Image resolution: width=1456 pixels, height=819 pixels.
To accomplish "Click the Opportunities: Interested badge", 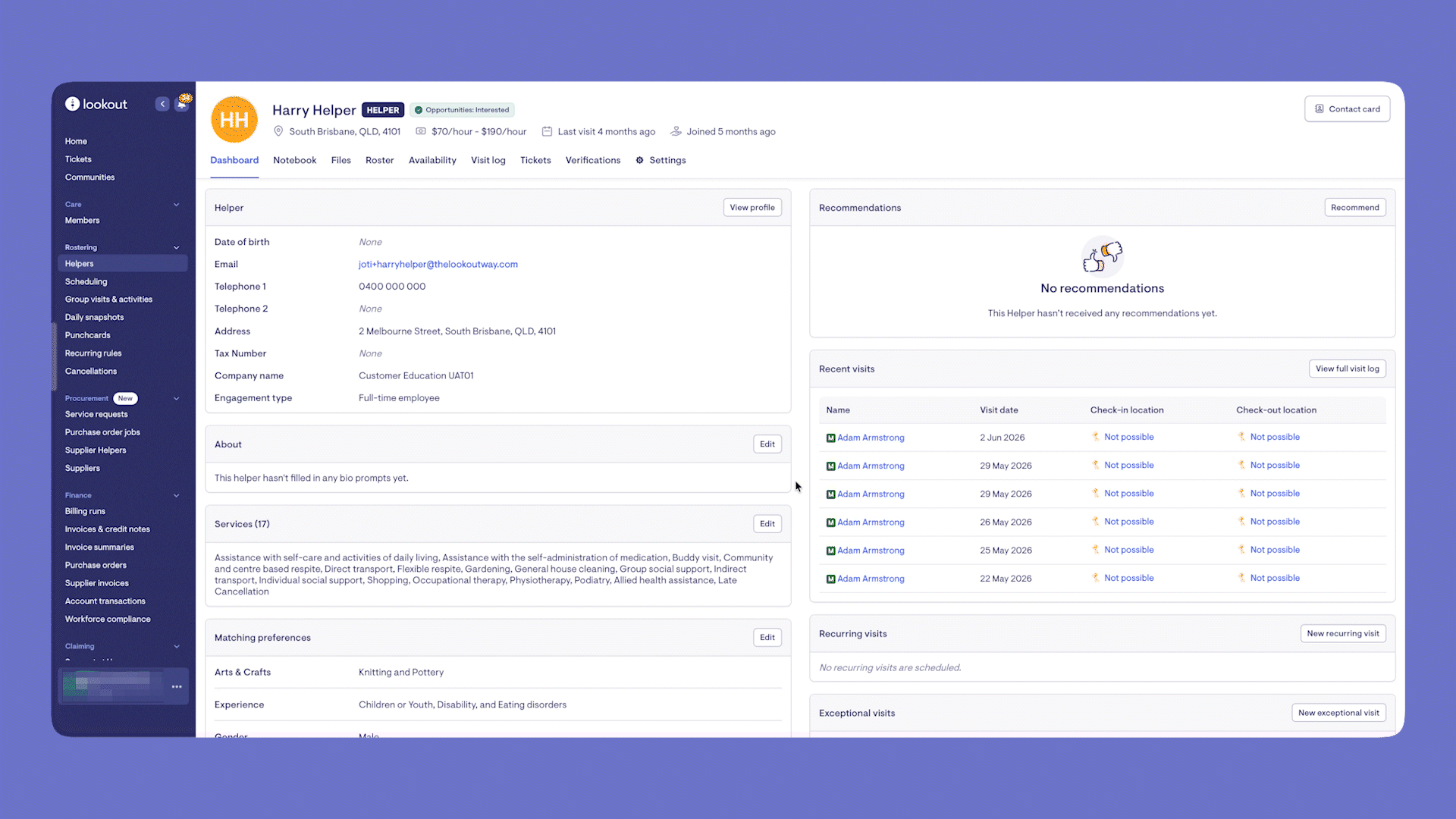I will tap(463, 110).
